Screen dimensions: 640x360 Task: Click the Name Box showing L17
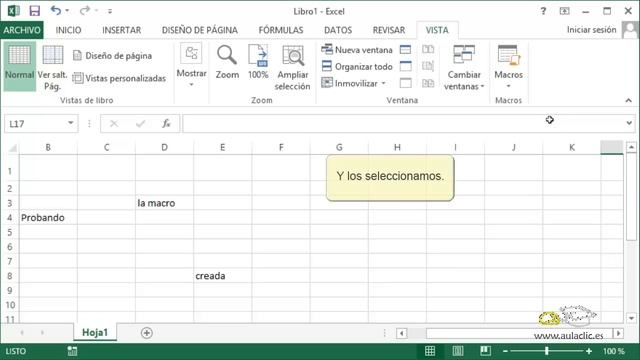click(x=35, y=124)
